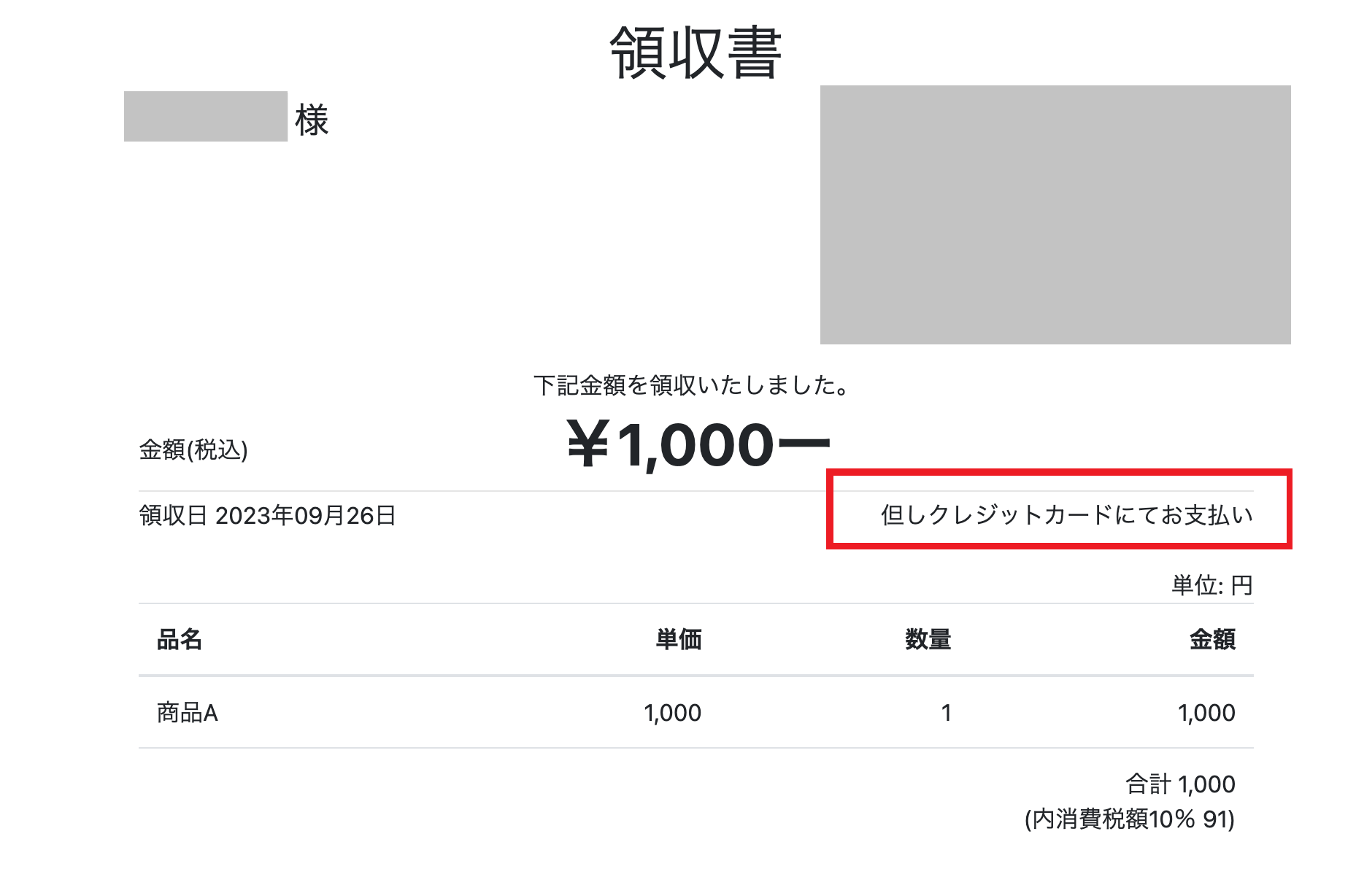Click the 但しクレジットカードにてお支払い note
The width and height of the screenshot is (1356, 896).
pos(1067,515)
